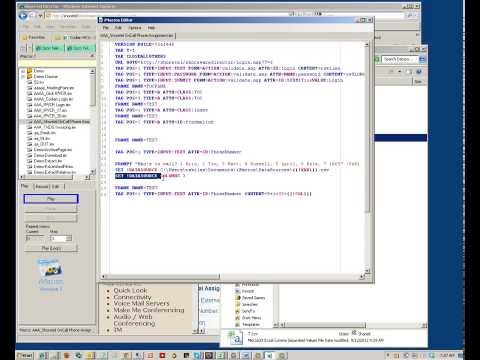Switch to the Edit tab in iMacros sidebar

pos(56,187)
